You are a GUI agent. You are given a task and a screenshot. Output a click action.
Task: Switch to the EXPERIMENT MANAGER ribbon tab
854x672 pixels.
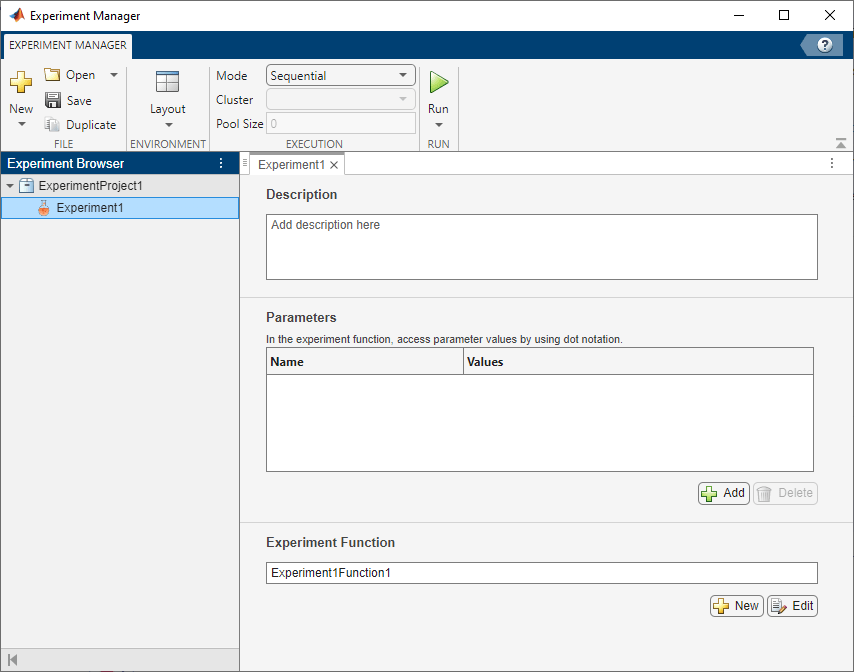68,45
